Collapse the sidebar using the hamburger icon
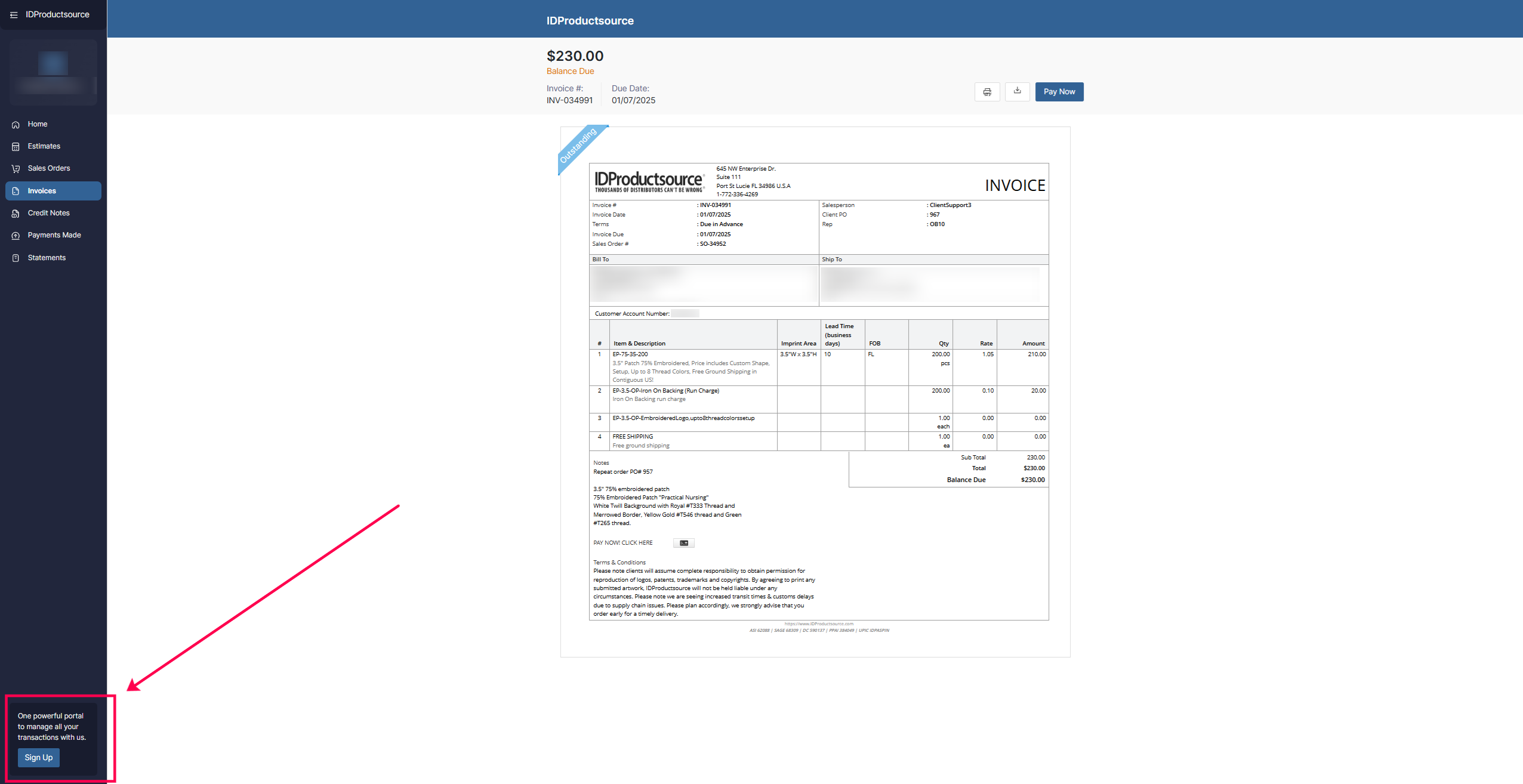This screenshot has height=784, width=1523. [14, 15]
